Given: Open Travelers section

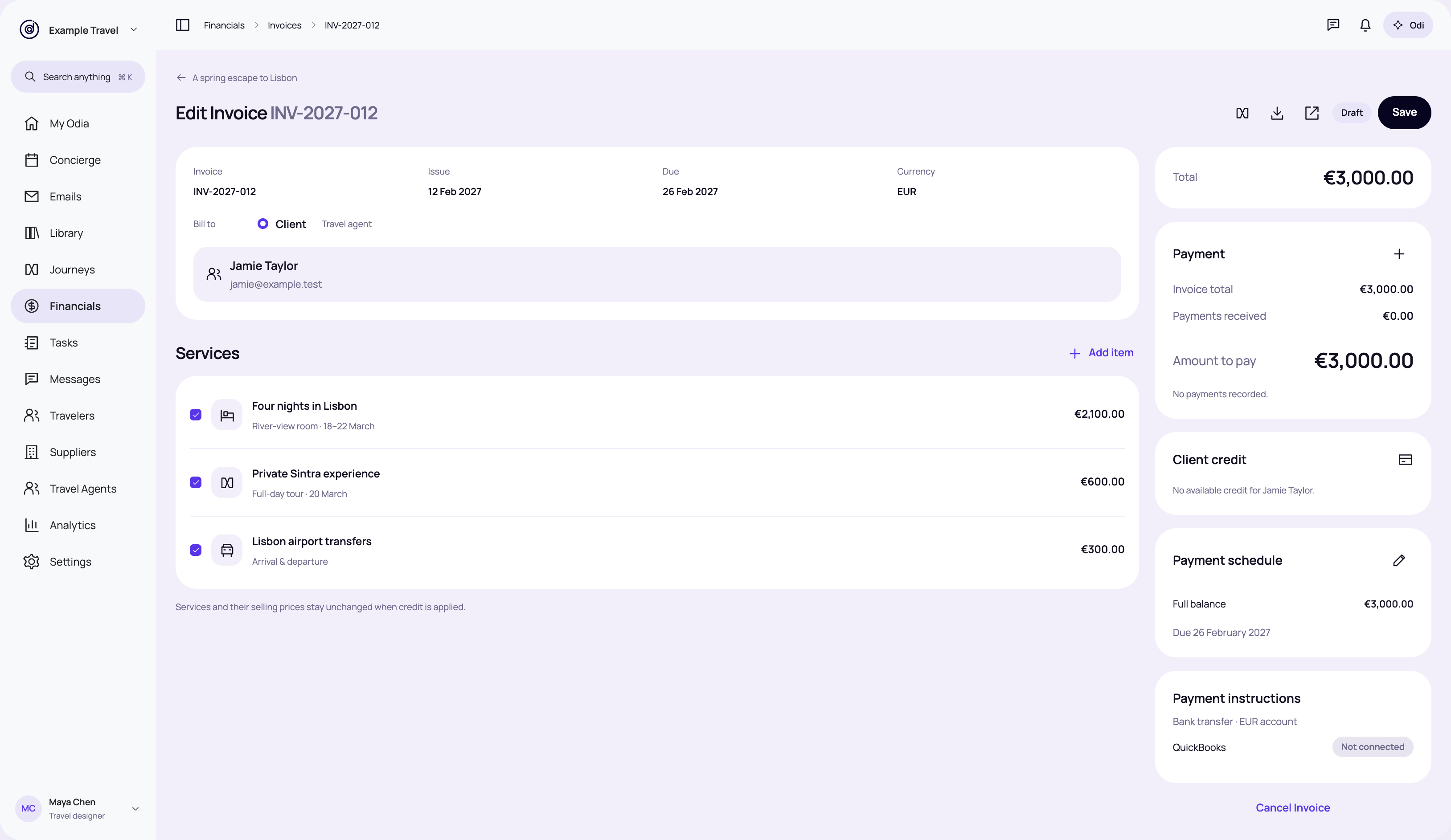Looking at the screenshot, I should coord(78,416).
